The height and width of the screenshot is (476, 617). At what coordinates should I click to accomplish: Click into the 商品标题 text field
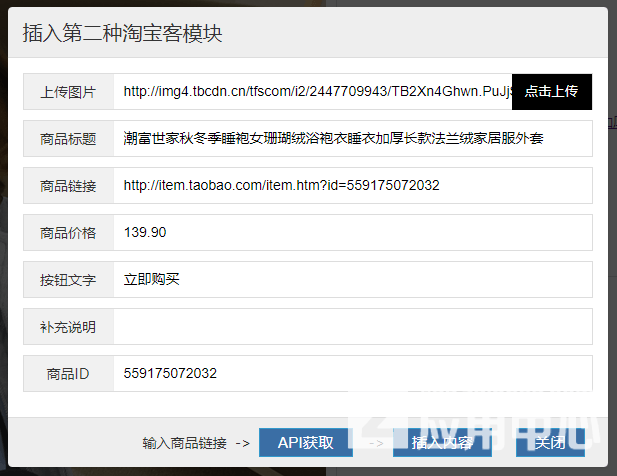coord(352,139)
